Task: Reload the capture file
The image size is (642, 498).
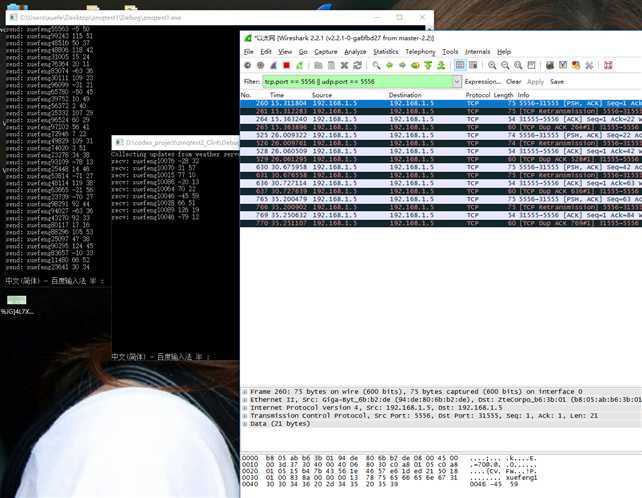Action: [x=357, y=65]
